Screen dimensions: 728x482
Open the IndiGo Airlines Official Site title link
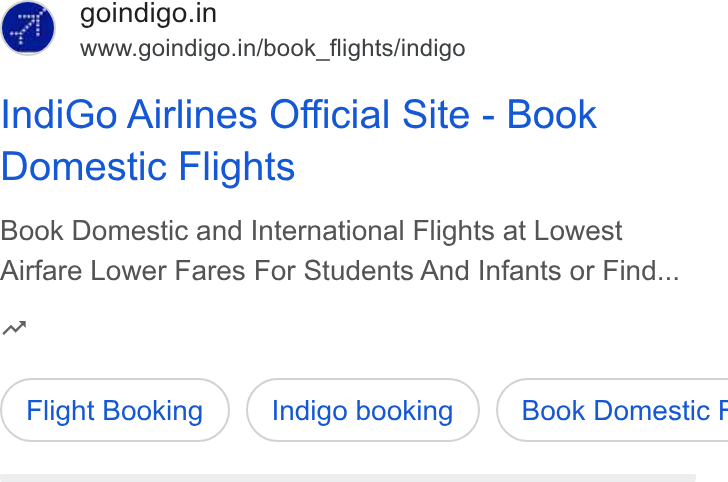click(x=299, y=140)
